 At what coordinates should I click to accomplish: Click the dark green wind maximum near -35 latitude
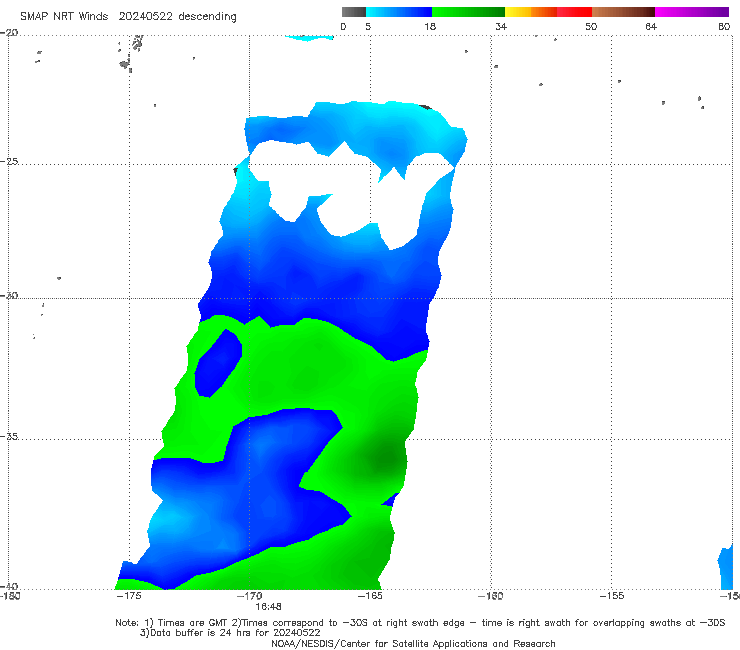point(385,458)
